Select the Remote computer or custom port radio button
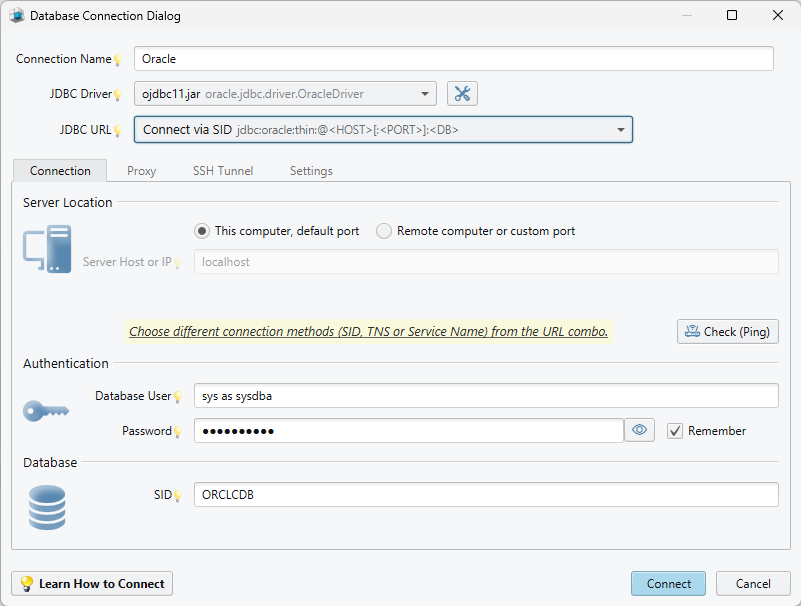 click(x=384, y=230)
